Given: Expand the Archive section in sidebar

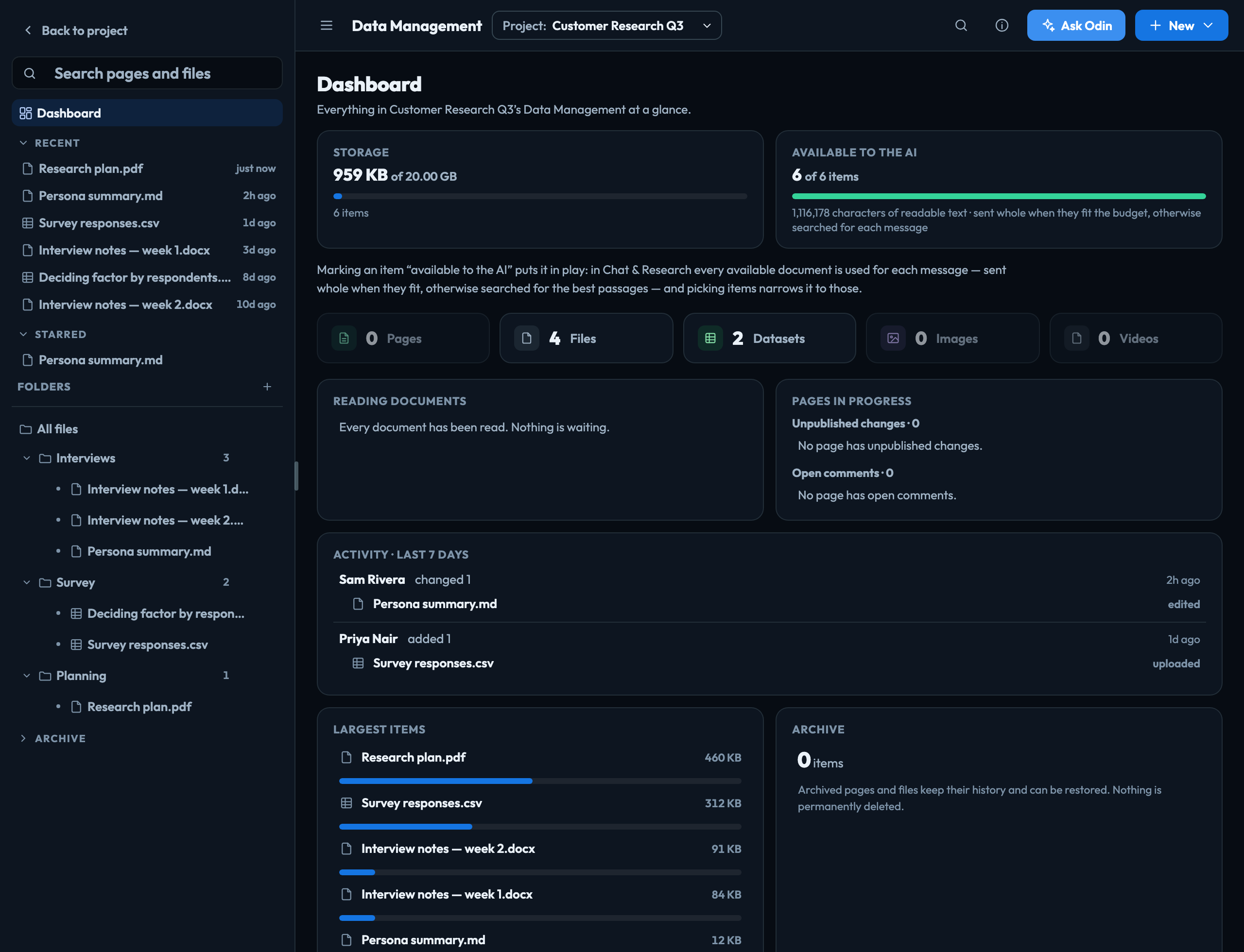Looking at the screenshot, I should (x=23, y=738).
